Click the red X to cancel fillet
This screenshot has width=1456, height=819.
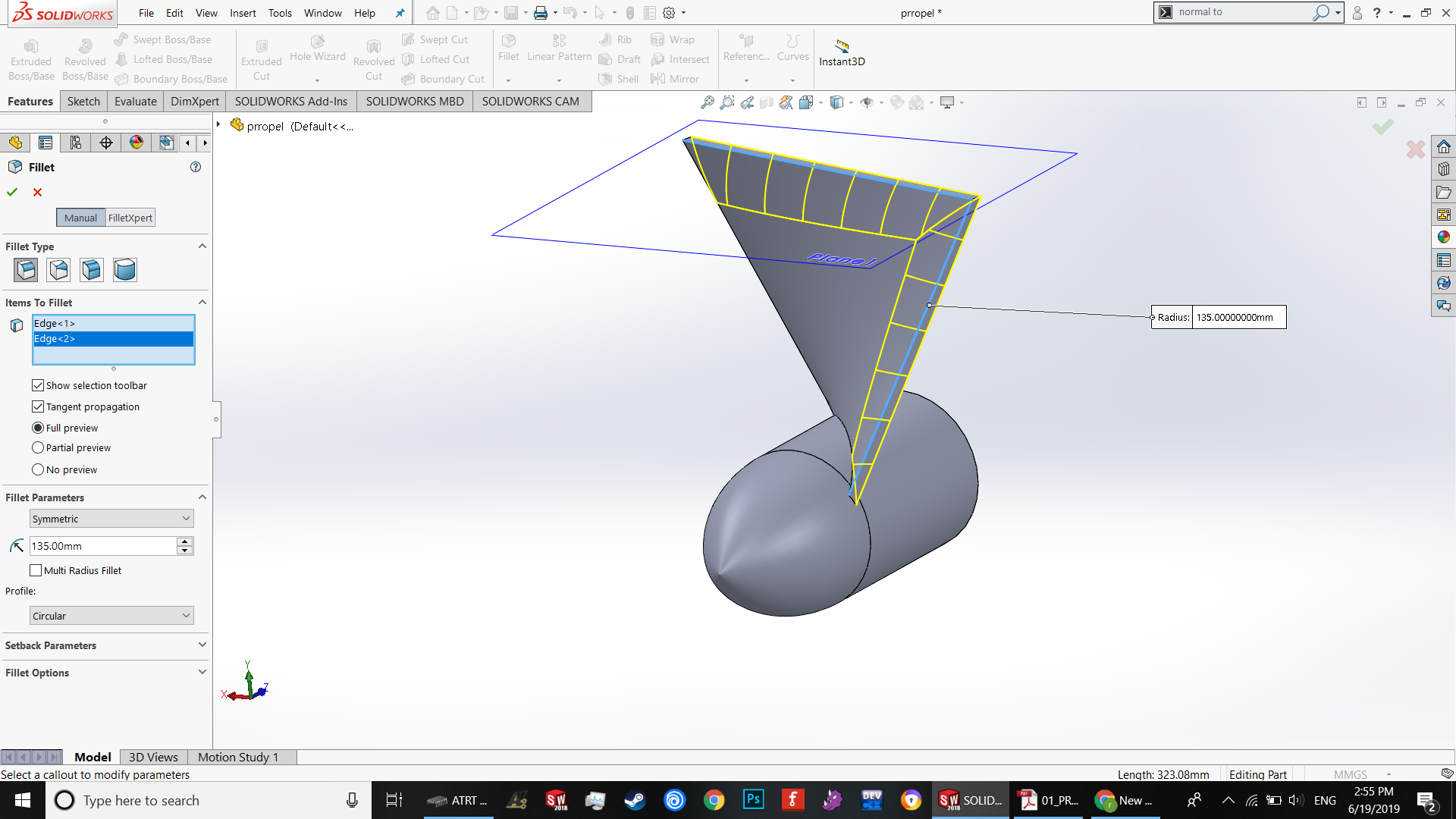(37, 193)
